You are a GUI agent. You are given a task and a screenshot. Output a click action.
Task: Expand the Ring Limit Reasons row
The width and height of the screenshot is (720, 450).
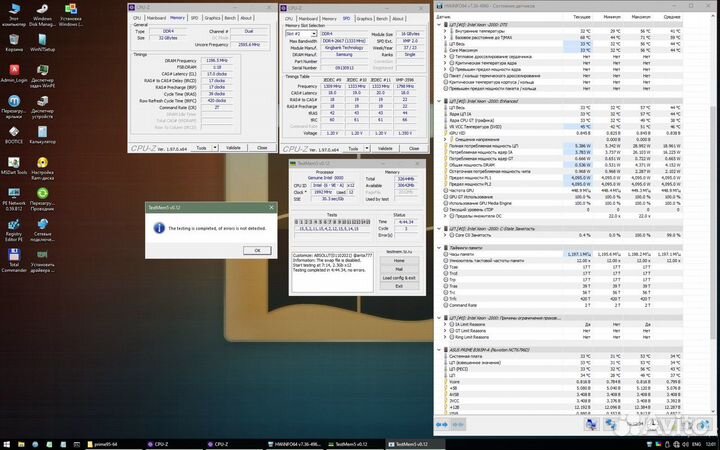tap(445, 337)
